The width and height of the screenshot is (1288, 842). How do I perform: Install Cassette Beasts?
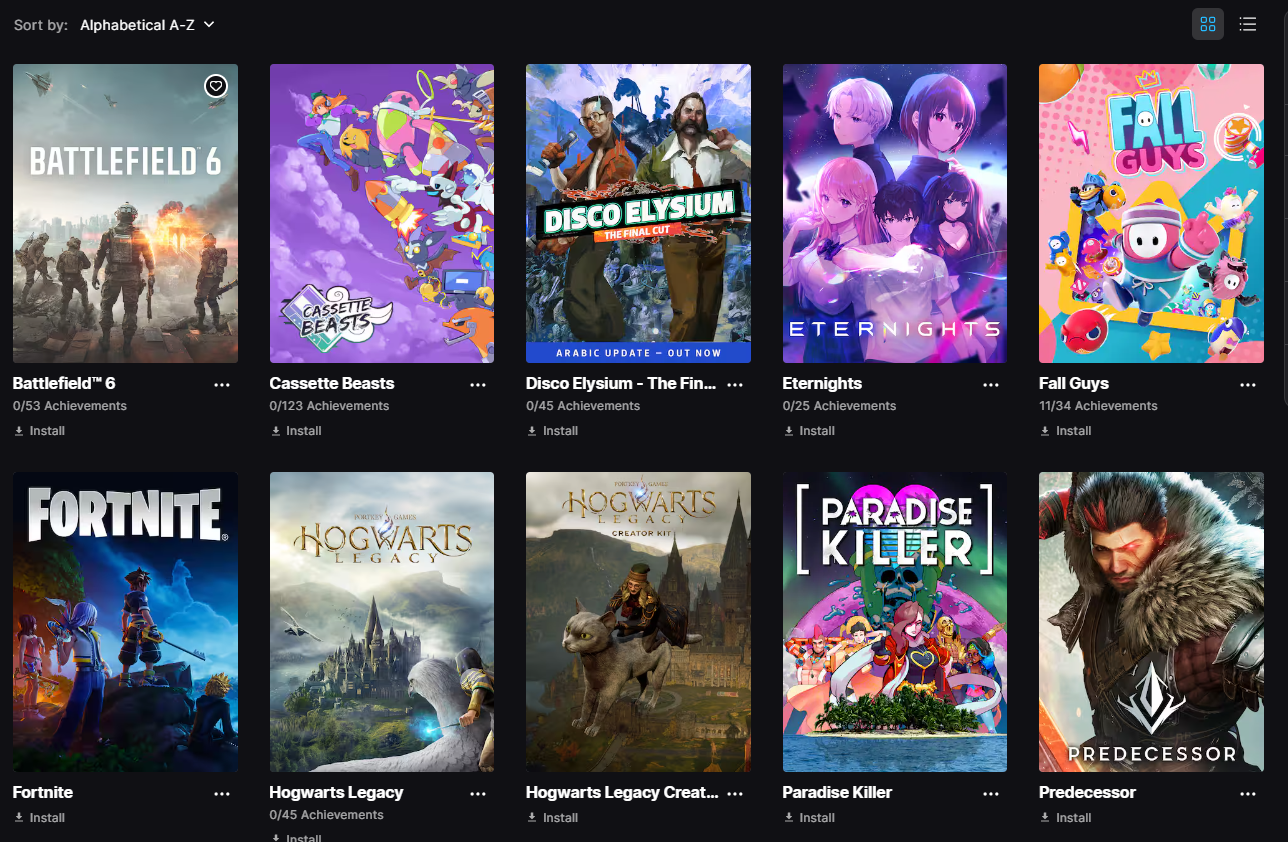(296, 431)
